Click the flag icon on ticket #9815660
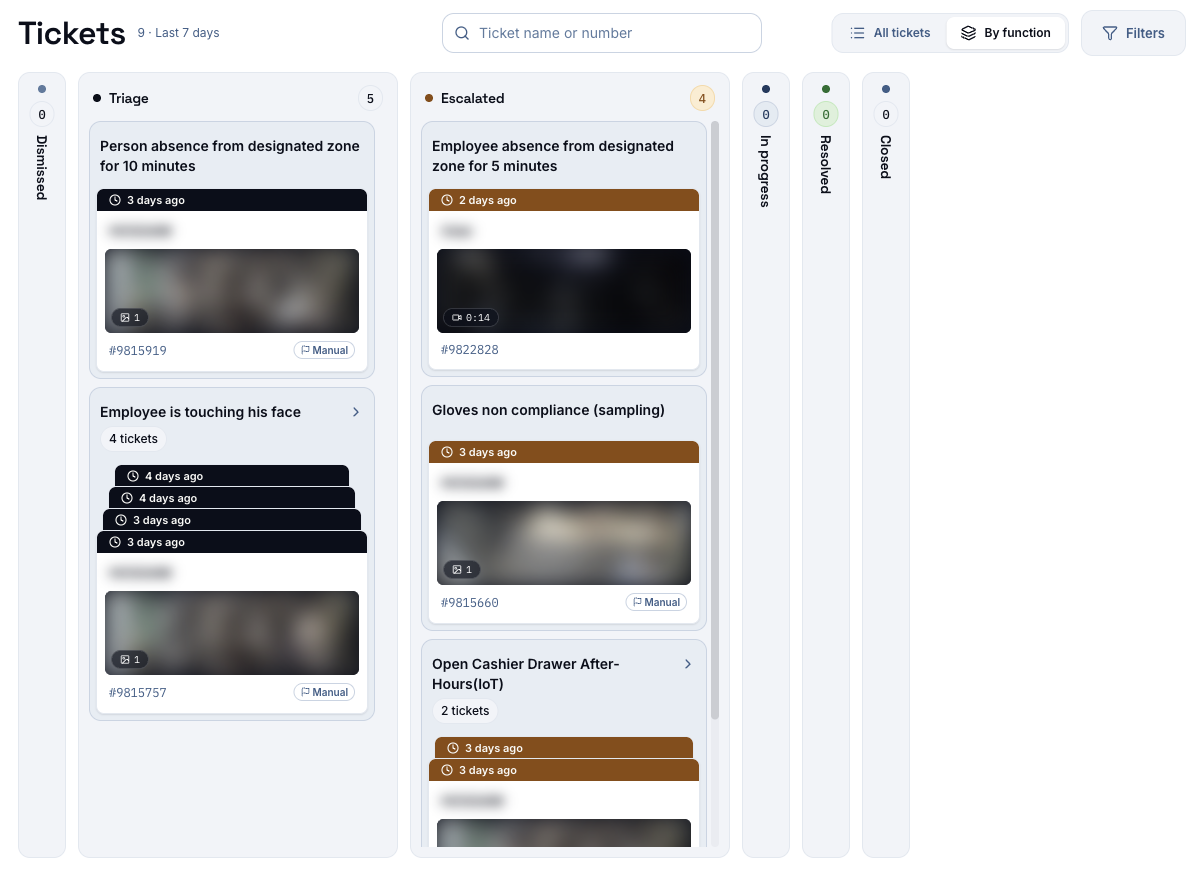 point(637,603)
